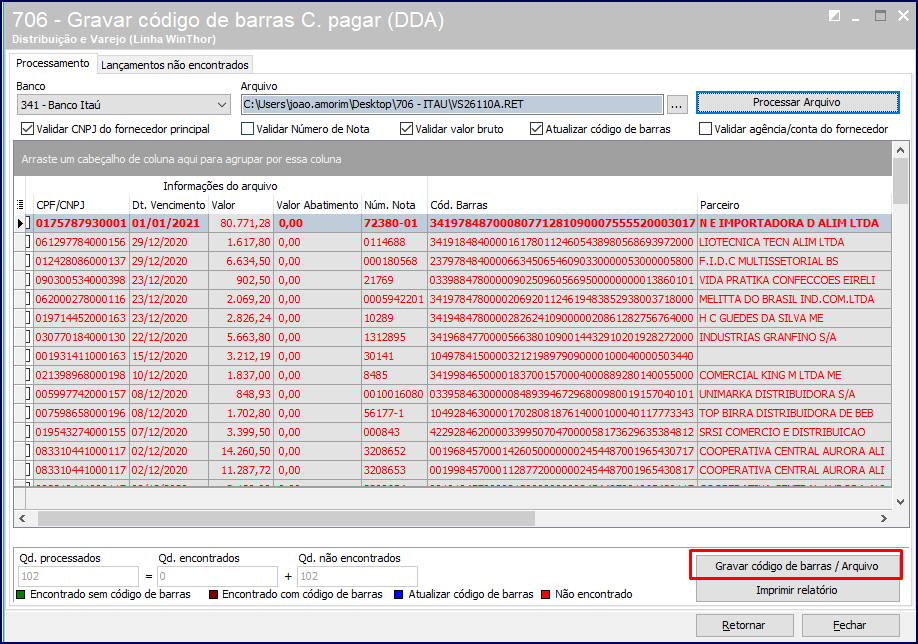The image size is (918, 644).
Task: Click the Núm. Nota column header
Action: 395,205
